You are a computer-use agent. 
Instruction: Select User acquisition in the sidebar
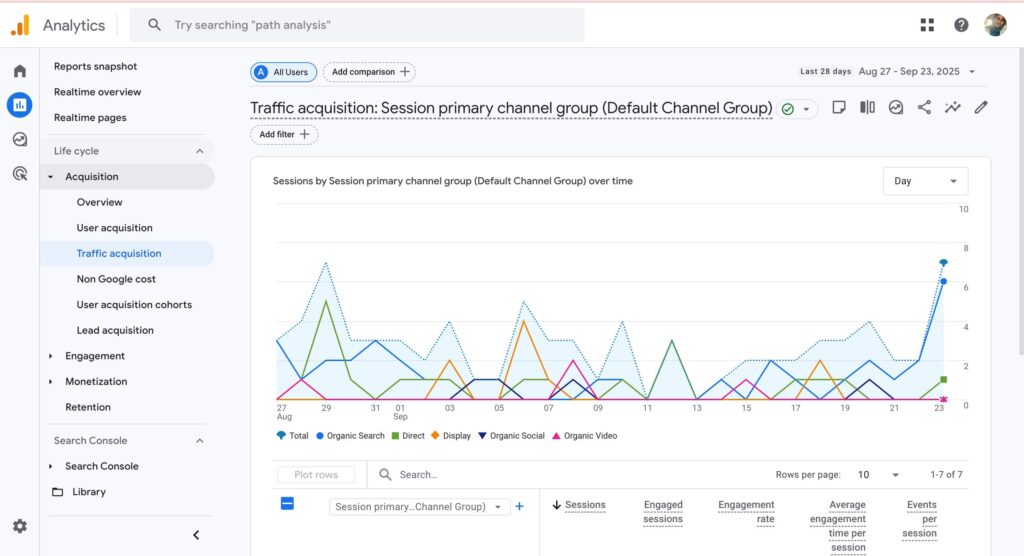(x=115, y=228)
